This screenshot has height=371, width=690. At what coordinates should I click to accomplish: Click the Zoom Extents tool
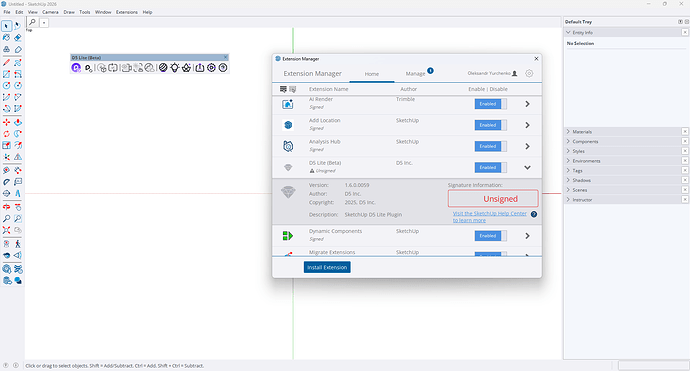click(7, 230)
